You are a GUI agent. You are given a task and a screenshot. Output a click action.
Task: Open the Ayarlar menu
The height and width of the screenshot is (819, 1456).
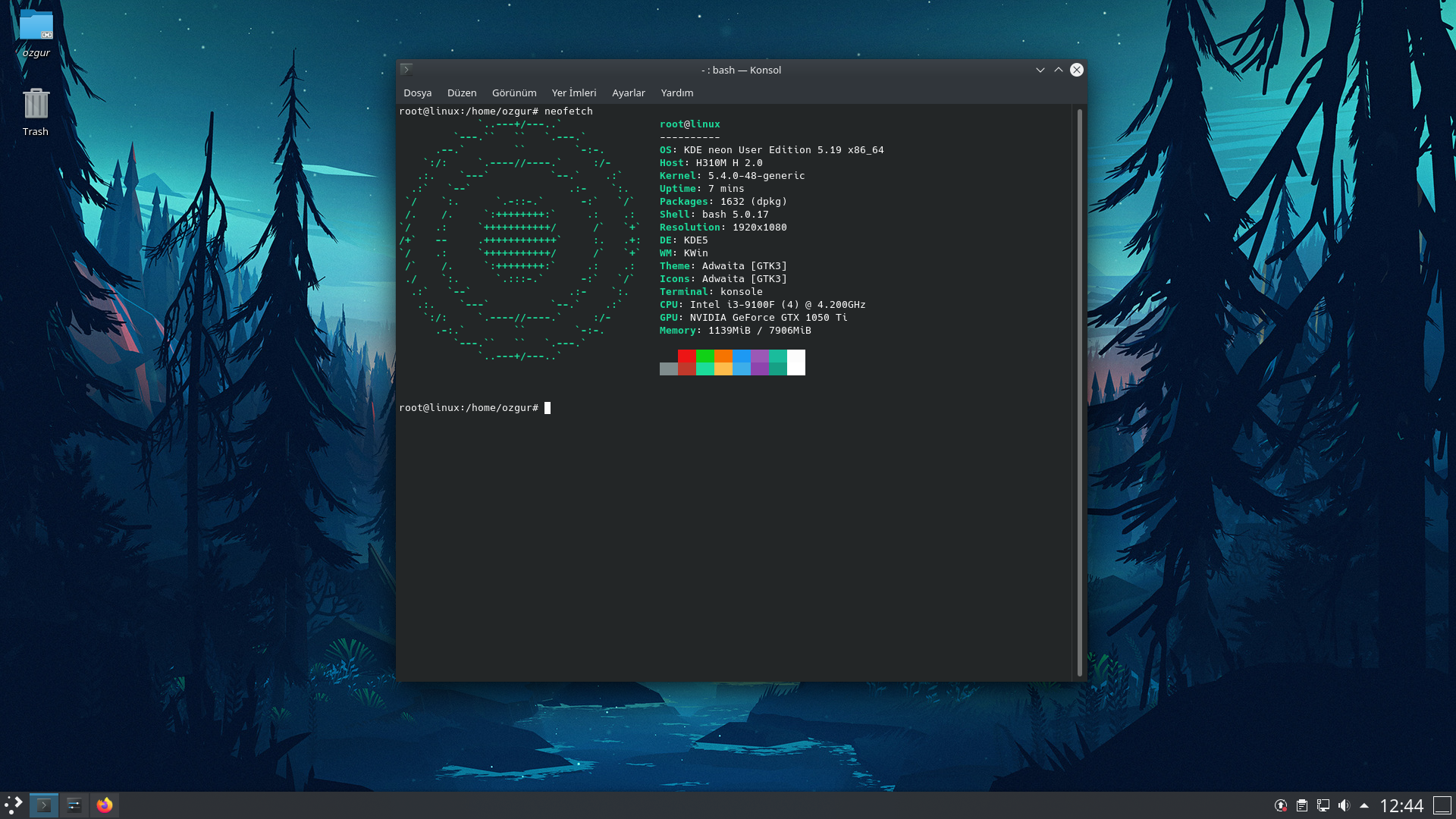(629, 93)
